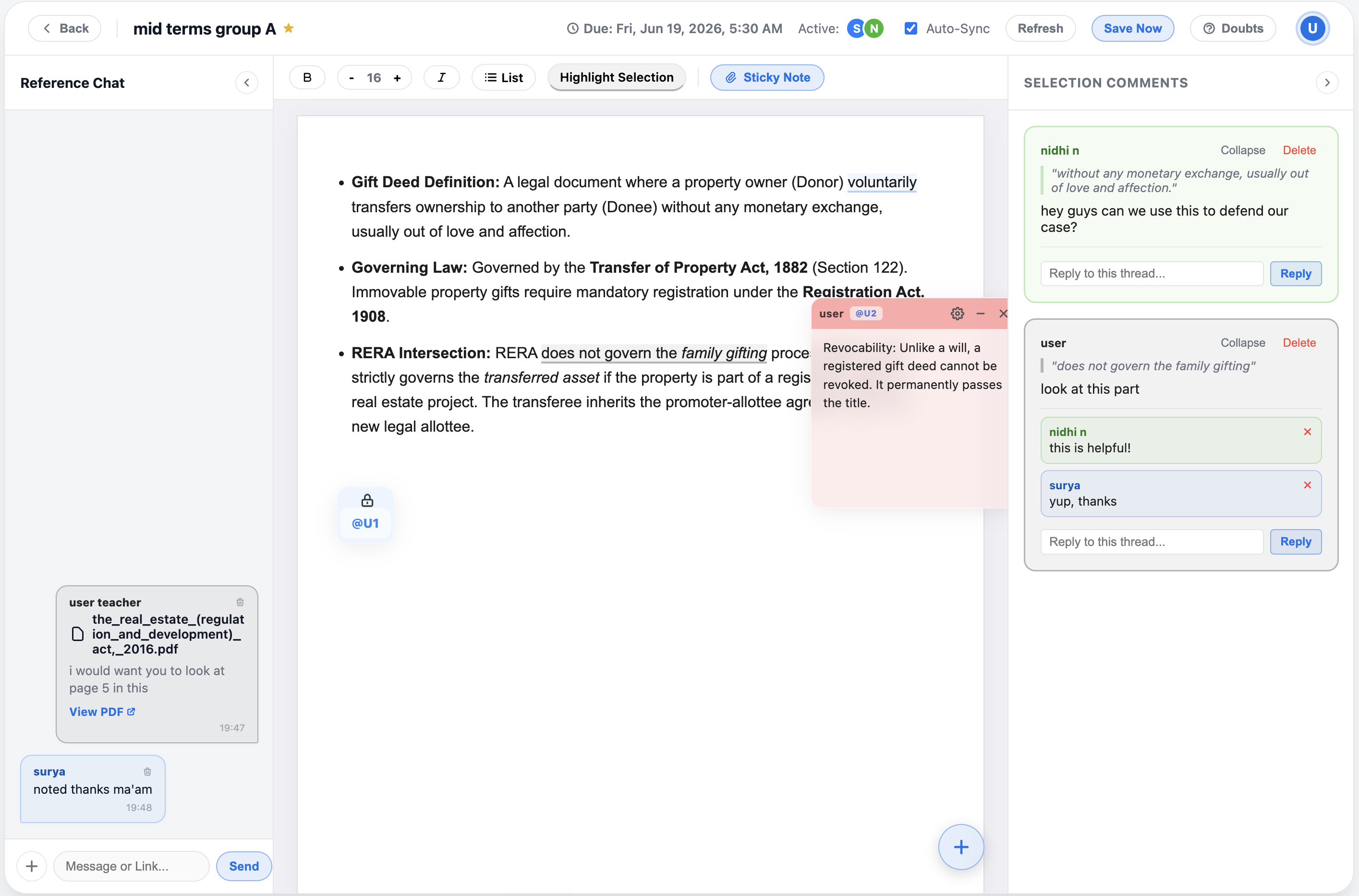Increase font size with plus

click(x=397, y=78)
